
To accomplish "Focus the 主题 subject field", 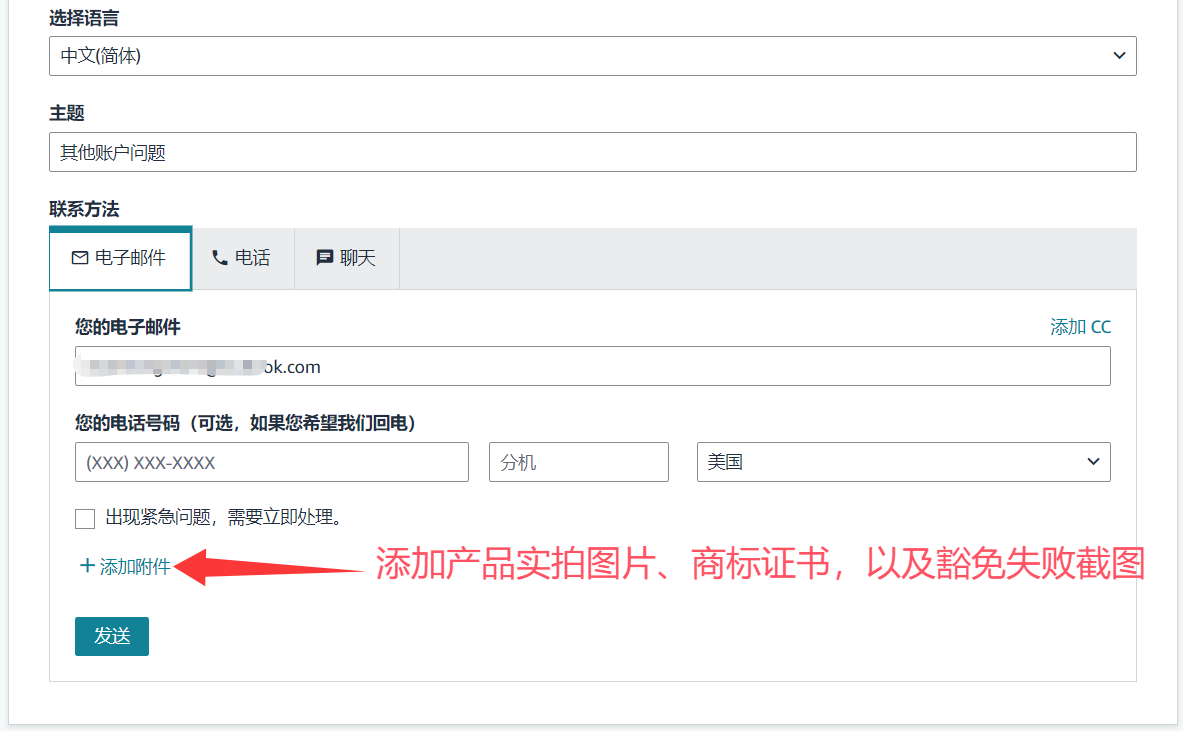I will (592, 152).
